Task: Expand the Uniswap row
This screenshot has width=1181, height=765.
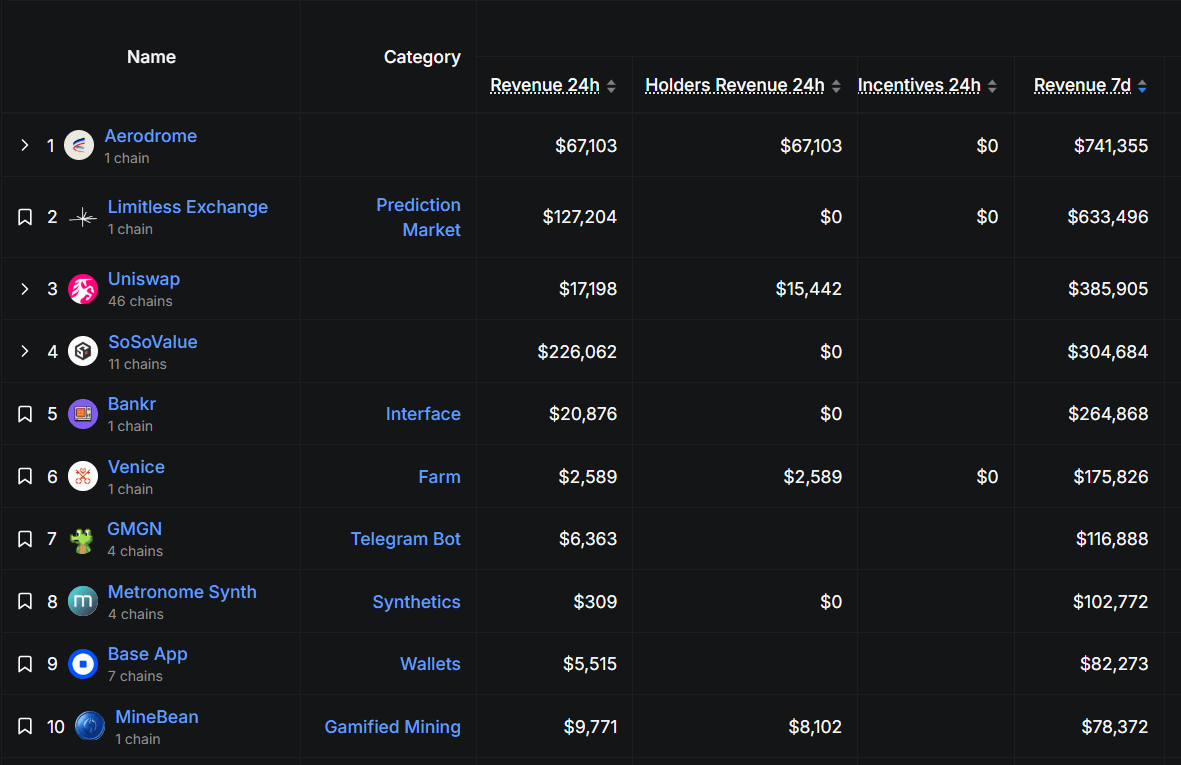Action: pos(25,289)
